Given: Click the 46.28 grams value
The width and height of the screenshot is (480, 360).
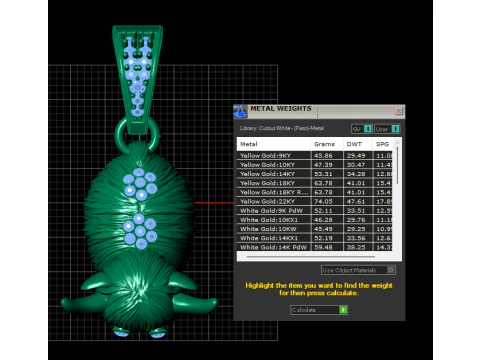Looking at the screenshot, I should tap(323, 220).
